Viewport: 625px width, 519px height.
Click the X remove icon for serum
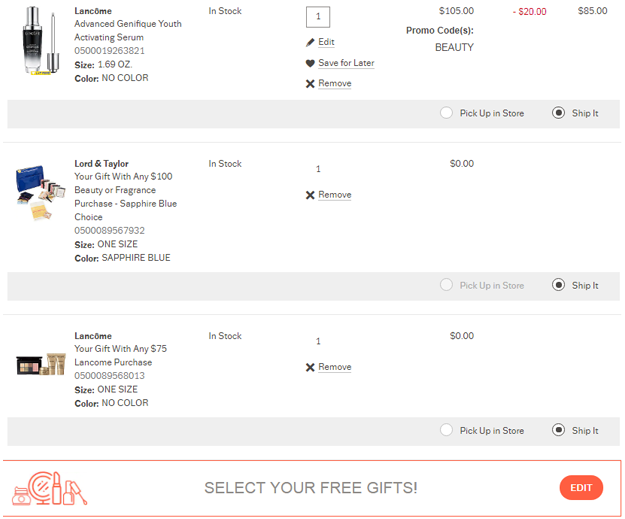pos(310,84)
